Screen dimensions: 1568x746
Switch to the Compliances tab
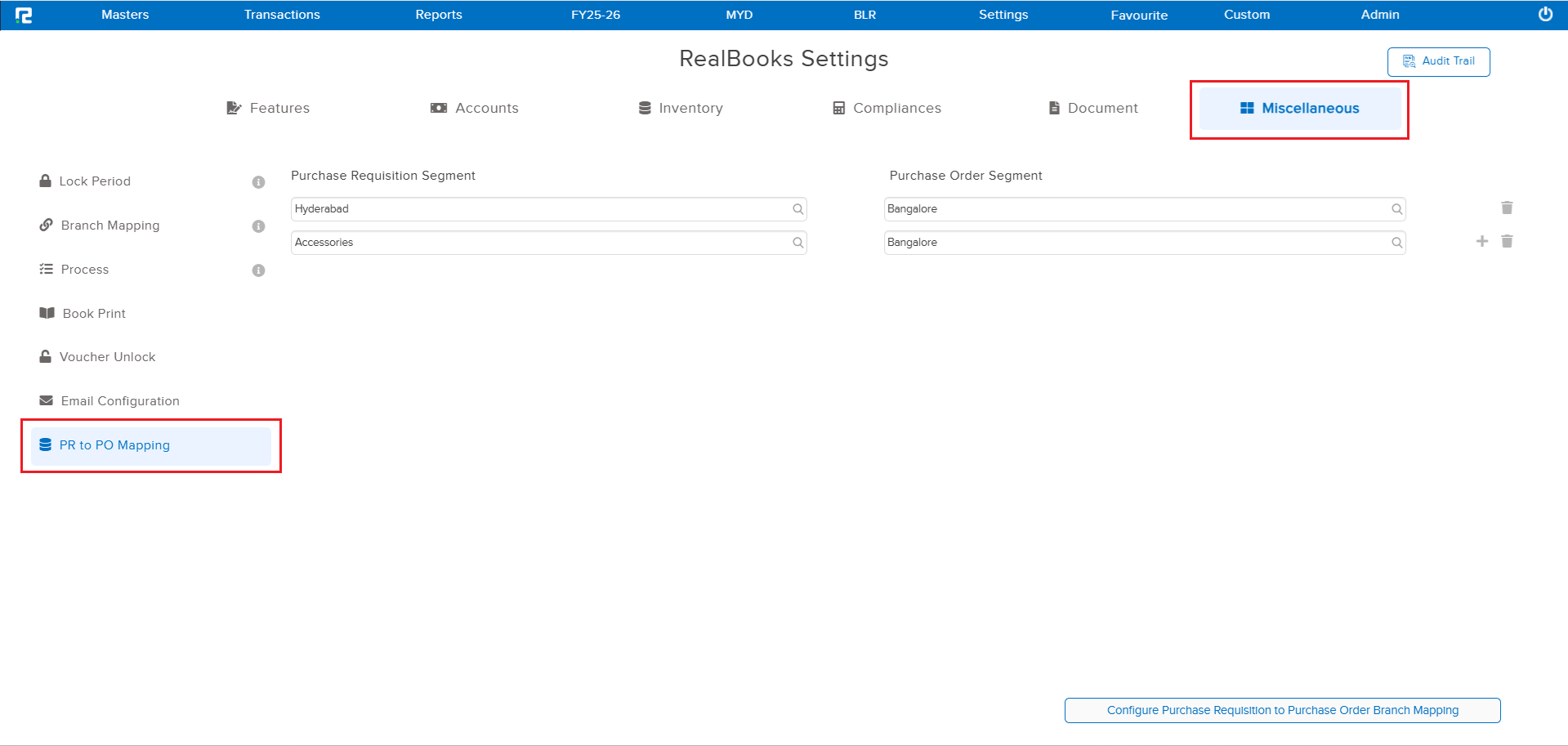(887, 108)
